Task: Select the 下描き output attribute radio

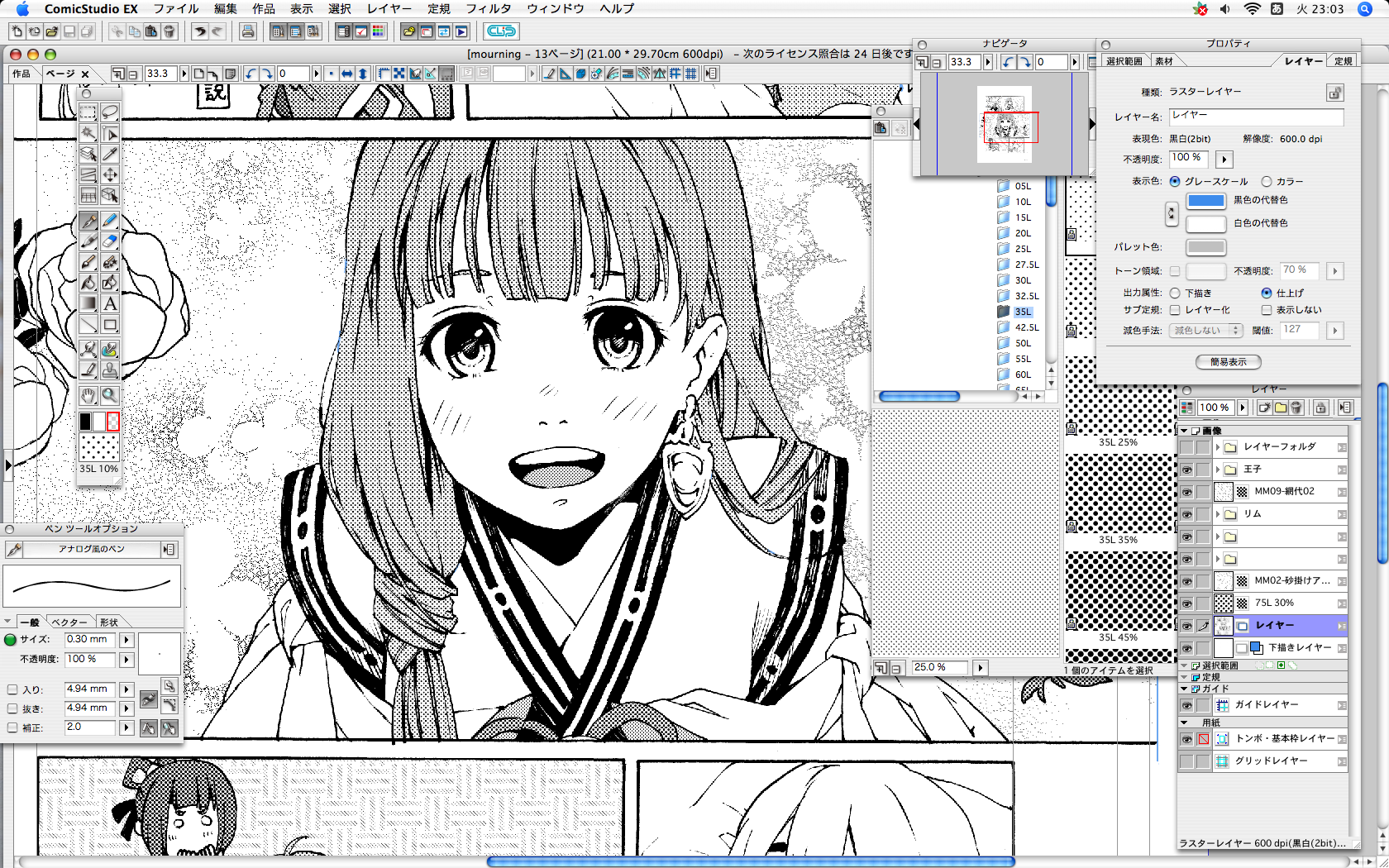Action: point(1175,293)
